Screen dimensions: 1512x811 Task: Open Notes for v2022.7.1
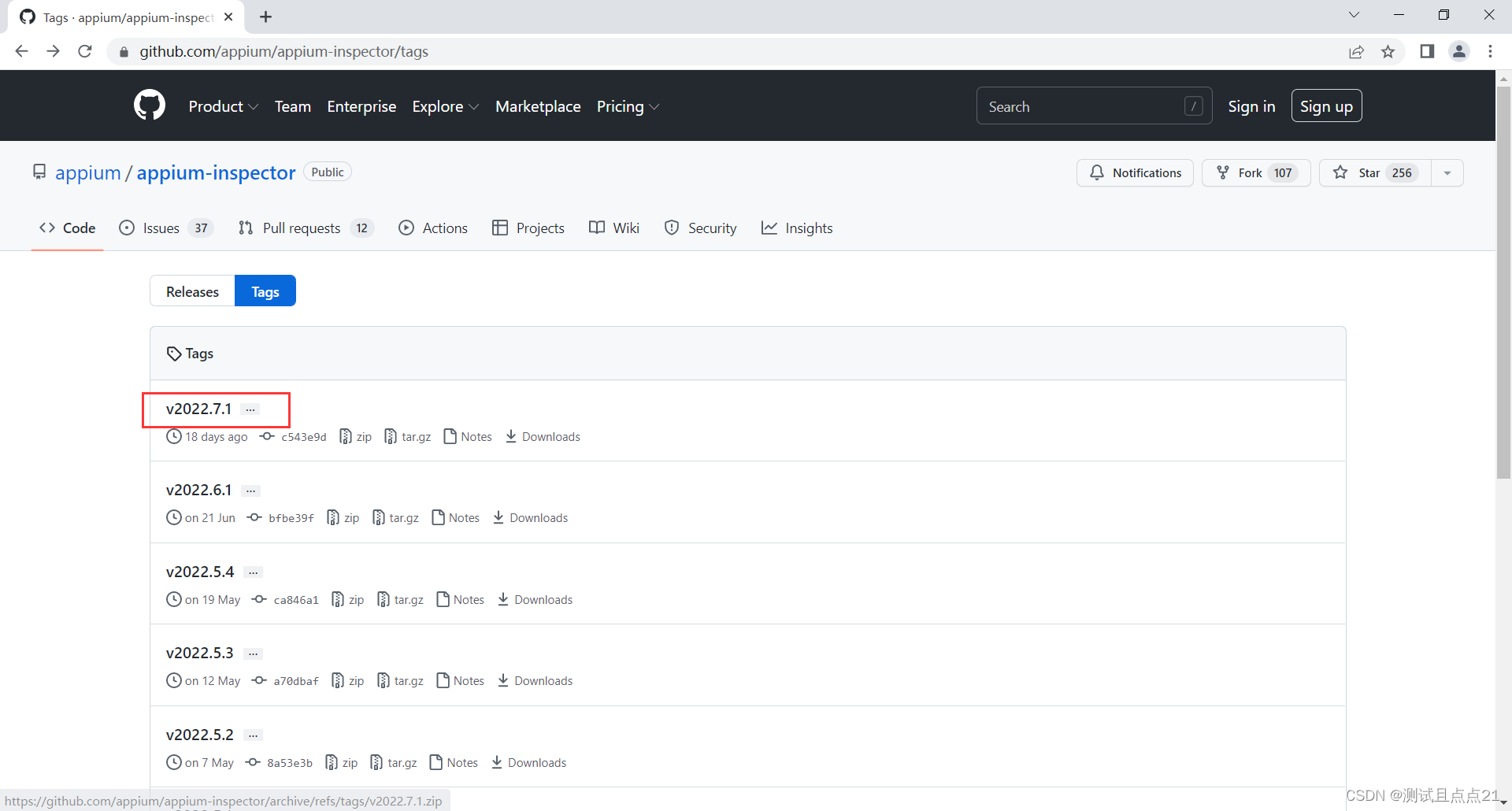click(x=468, y=436)
